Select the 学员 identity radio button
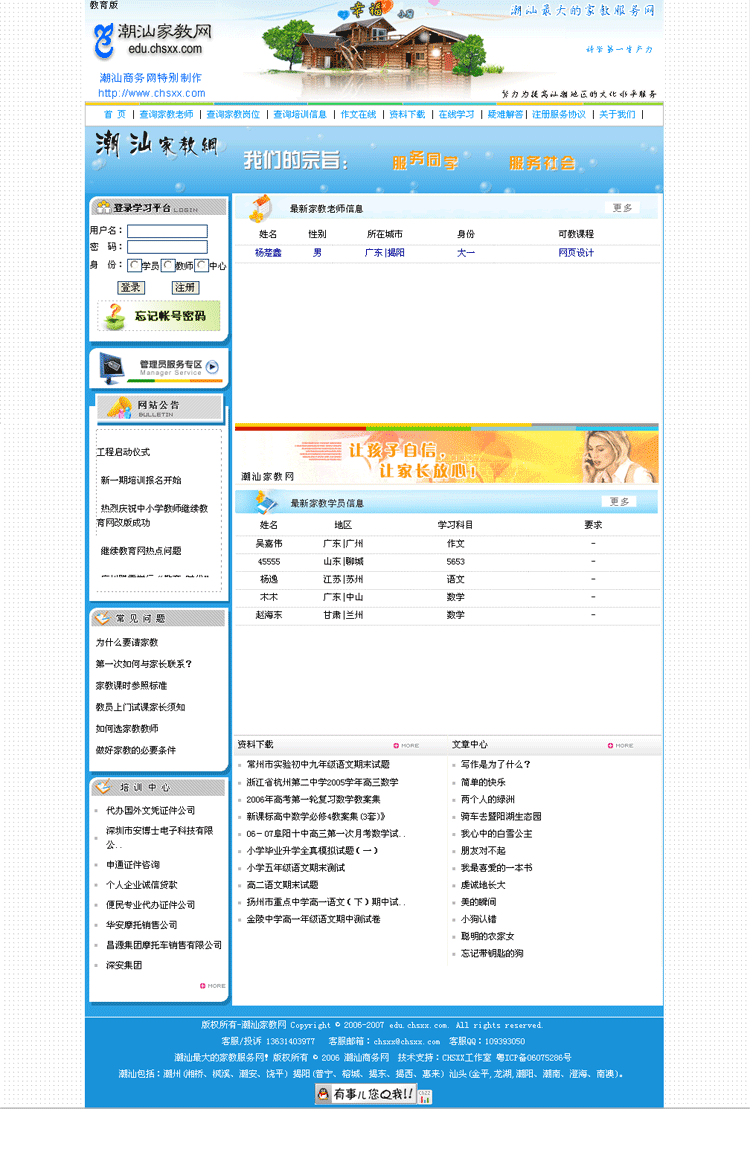 coord(135,266)
